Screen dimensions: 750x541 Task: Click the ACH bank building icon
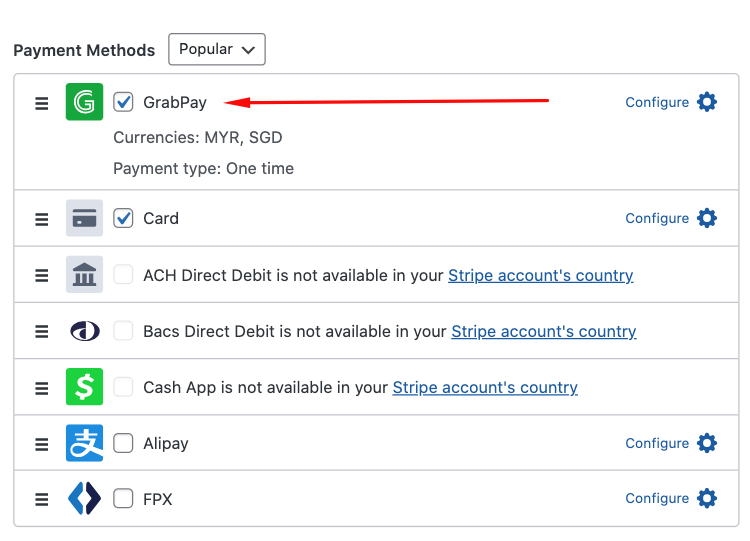[84, 275]
